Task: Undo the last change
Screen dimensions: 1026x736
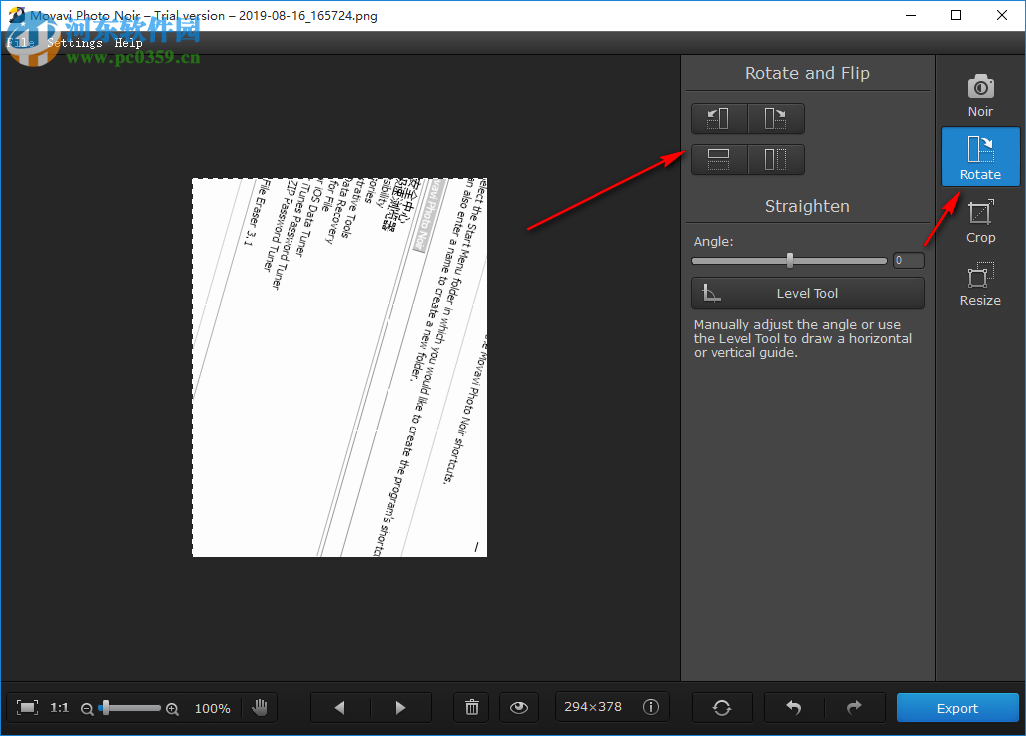Action: coord(793,707)
